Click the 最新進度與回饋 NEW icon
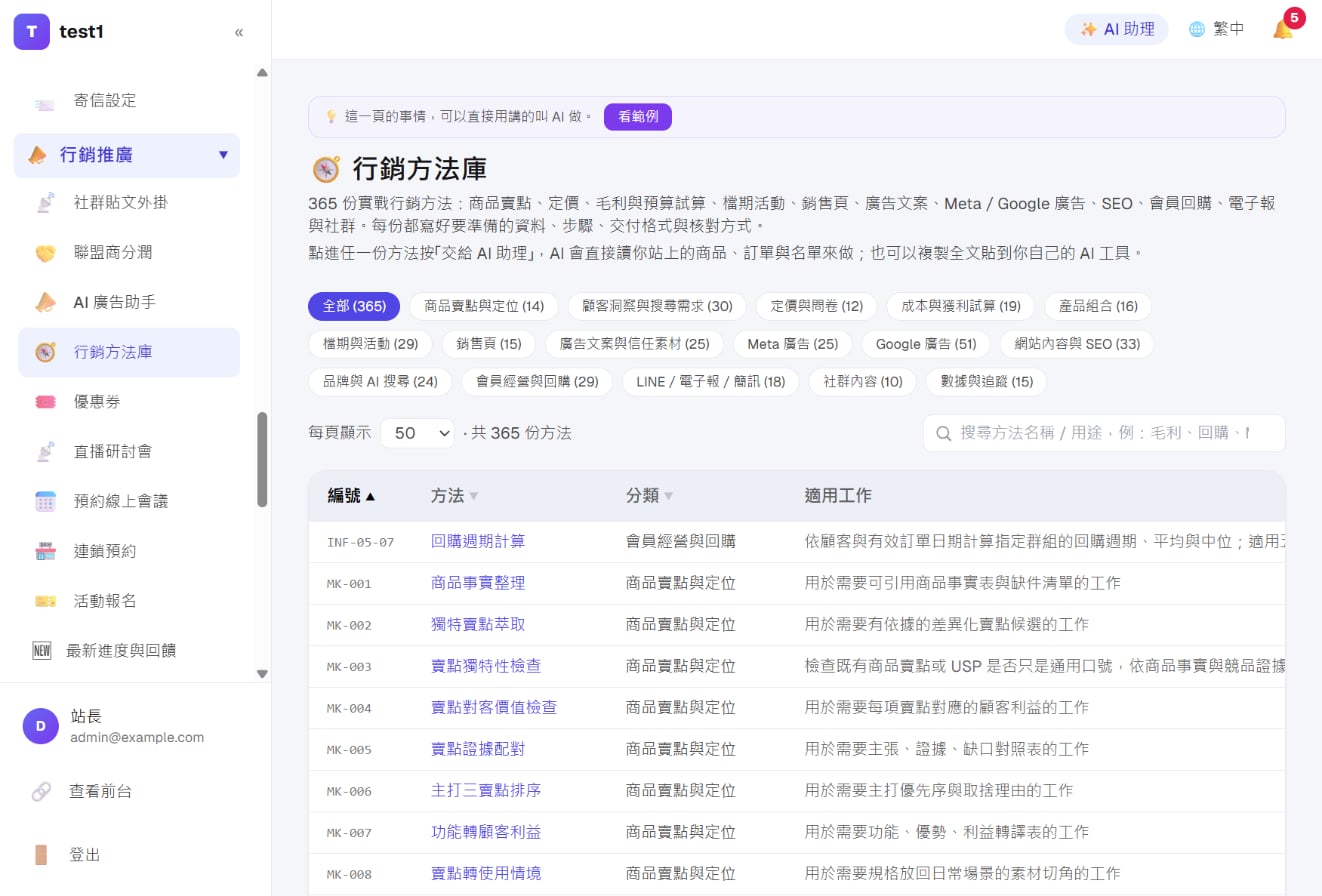 42,651
